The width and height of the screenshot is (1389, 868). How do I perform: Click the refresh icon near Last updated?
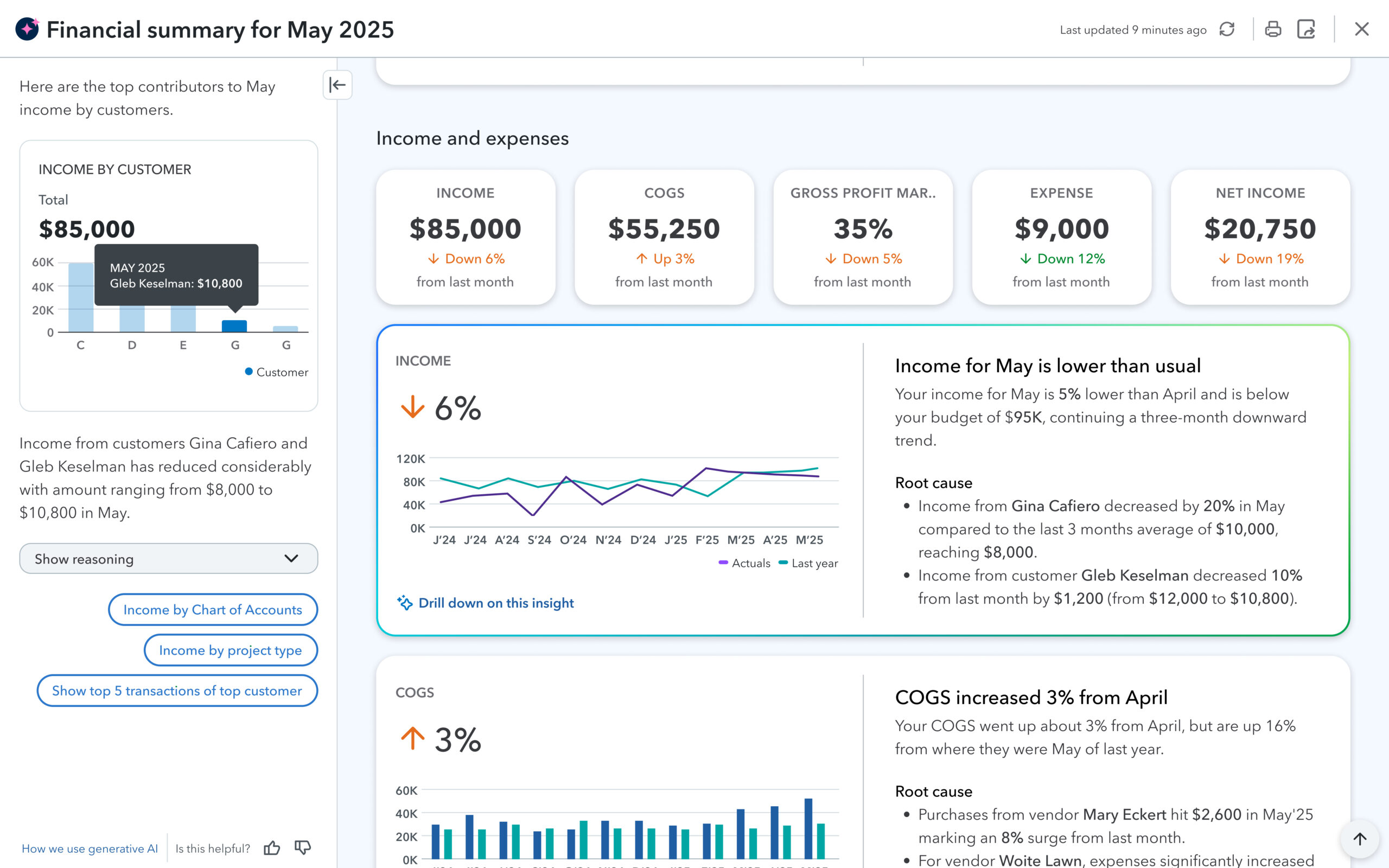pyautogui.click(x=1227, y=29)
